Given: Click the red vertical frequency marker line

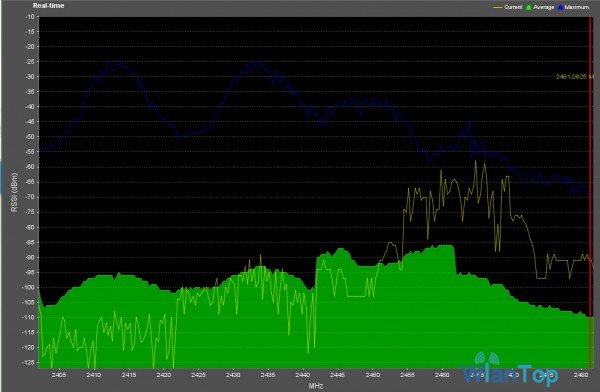Looking at the screenshot, I should tap(590, 191).
